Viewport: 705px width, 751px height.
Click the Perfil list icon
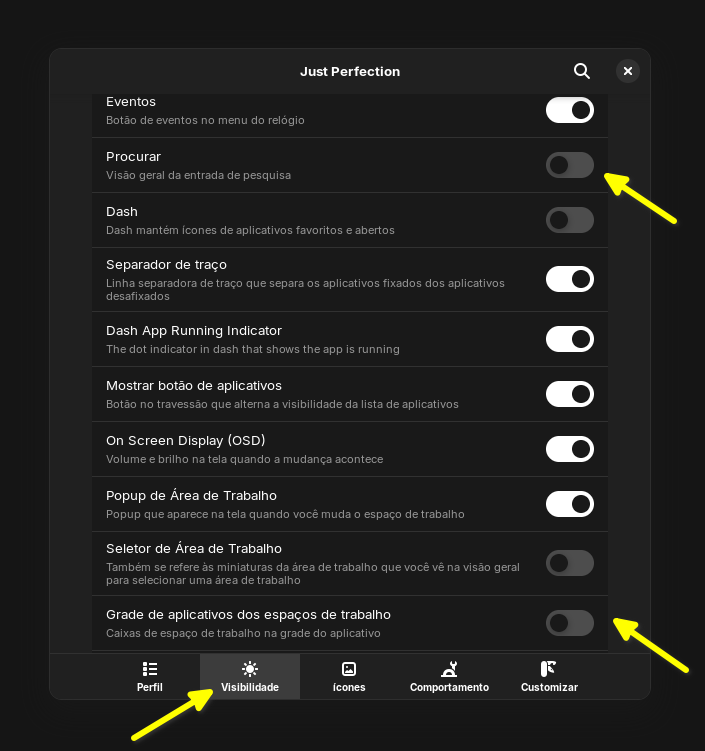click(150, 669)
